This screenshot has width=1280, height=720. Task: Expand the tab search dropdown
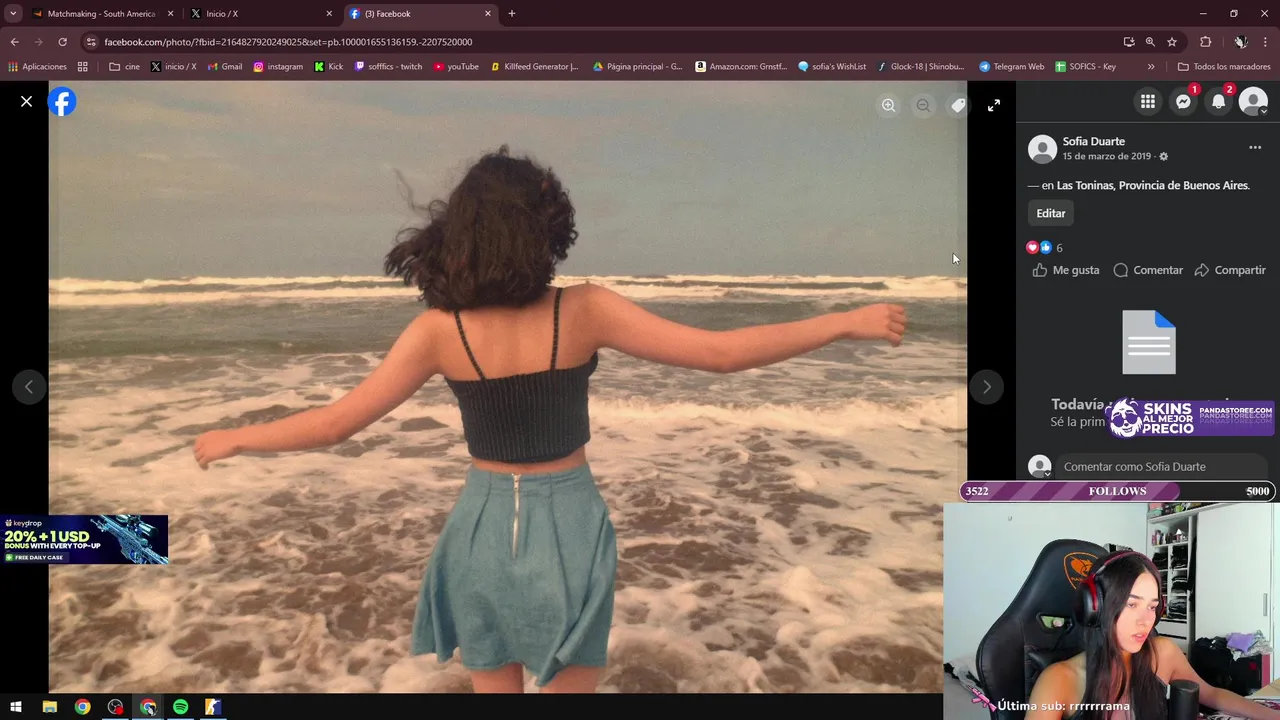13,14
